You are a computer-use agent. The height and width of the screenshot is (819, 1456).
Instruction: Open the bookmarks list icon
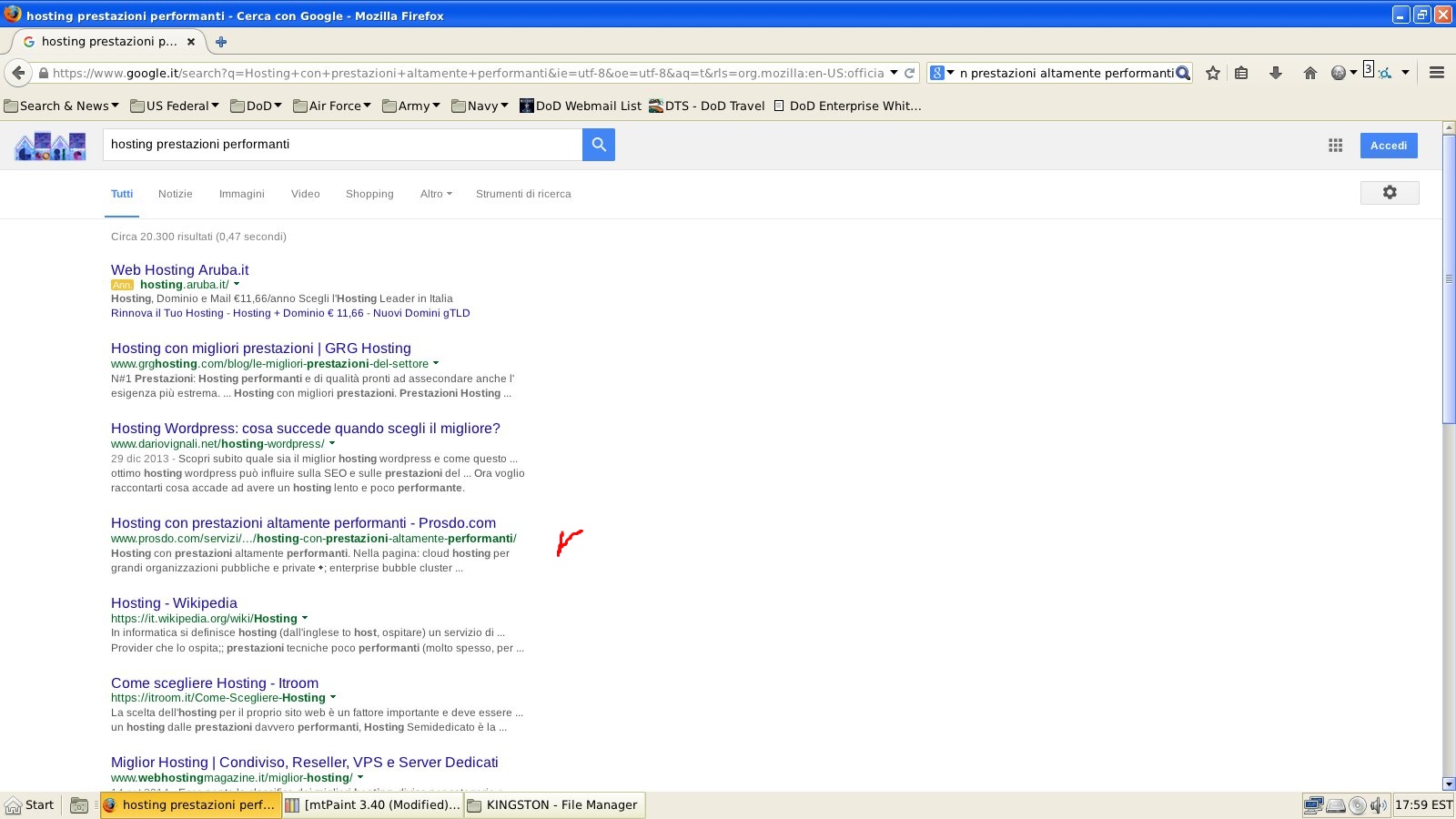point(1241,73)
